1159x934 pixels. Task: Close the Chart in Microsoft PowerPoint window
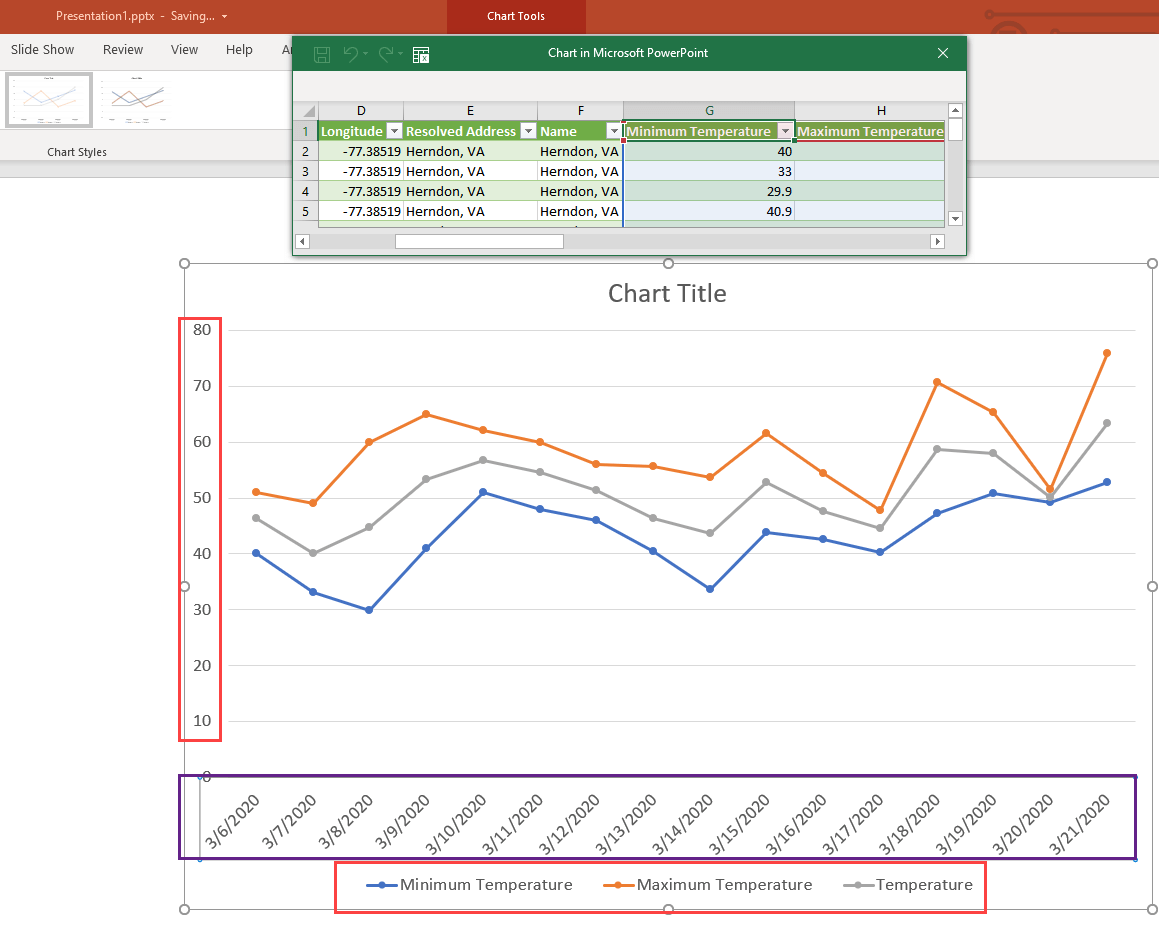[942, 54]
